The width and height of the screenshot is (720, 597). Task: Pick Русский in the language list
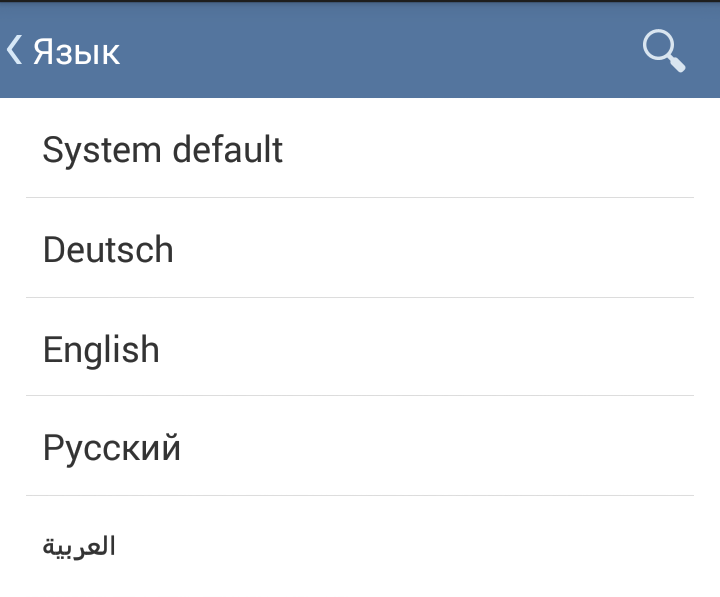(112, 448)
